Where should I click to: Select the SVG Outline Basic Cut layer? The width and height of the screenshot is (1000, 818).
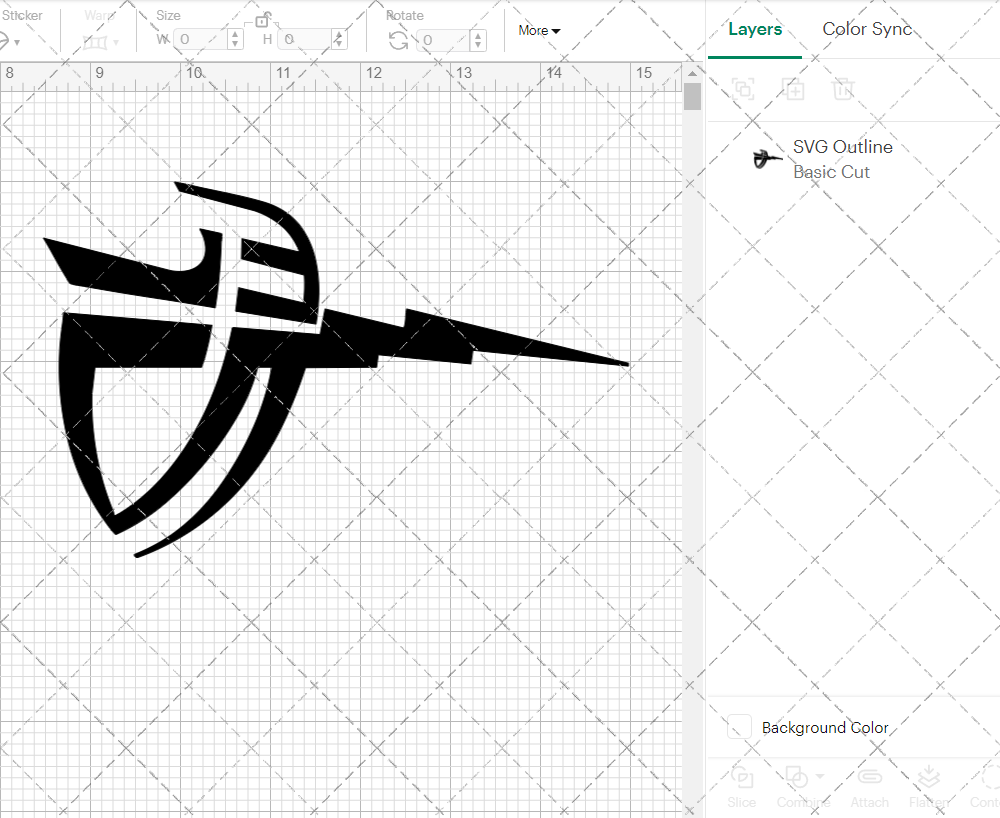[x=842, y=158]
